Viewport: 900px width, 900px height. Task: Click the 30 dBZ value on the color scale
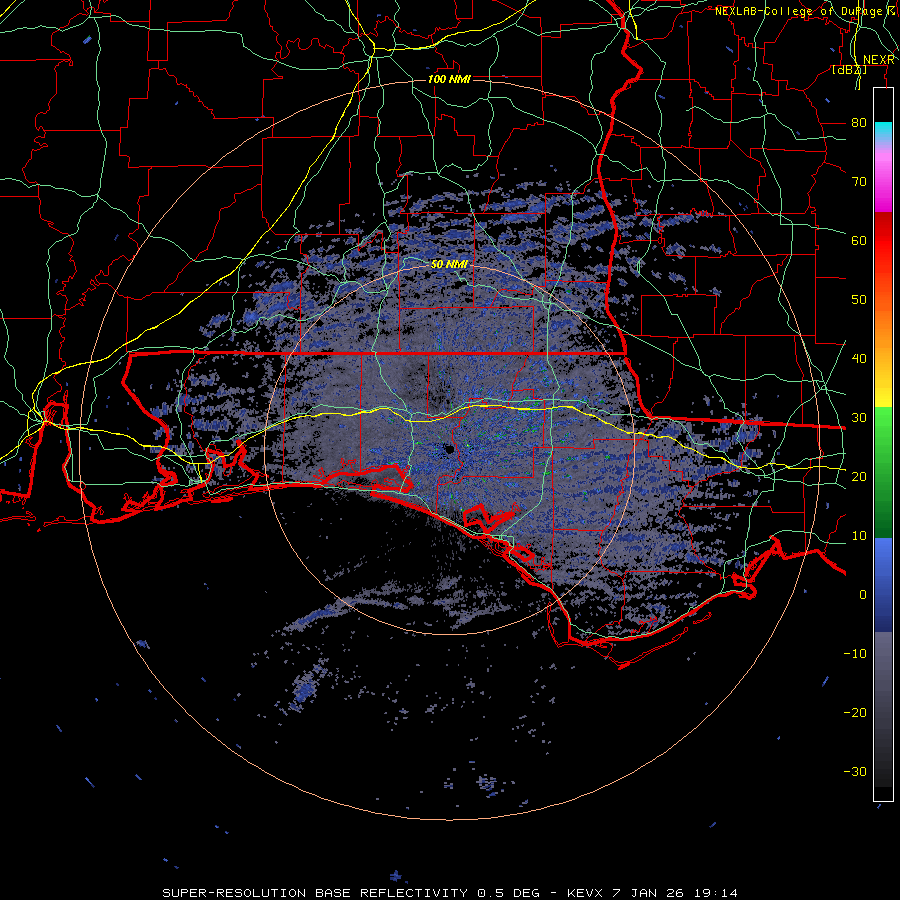click(x=859, y=418)
